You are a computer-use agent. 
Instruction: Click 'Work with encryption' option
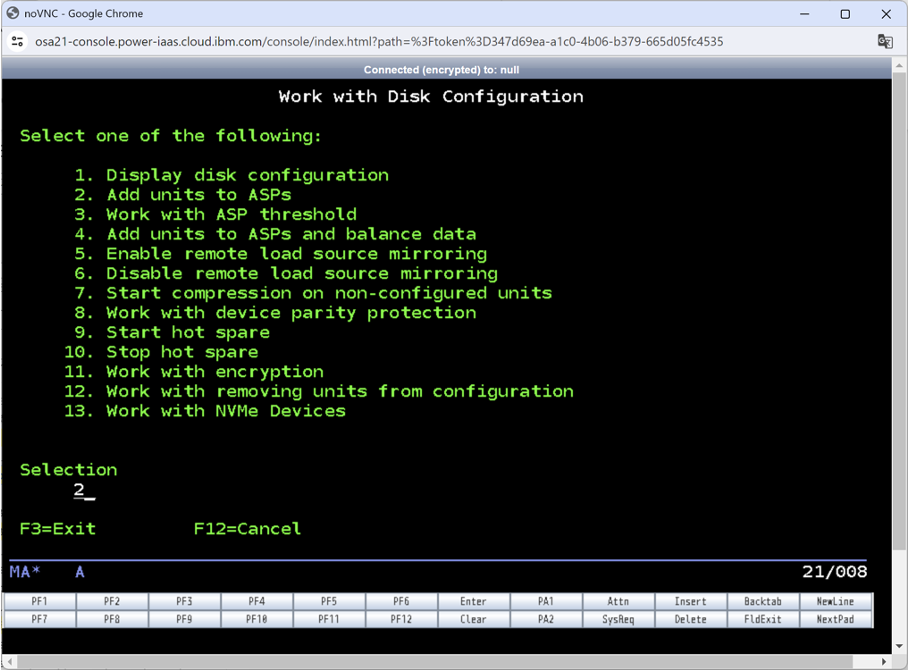[x=215, y=372]
